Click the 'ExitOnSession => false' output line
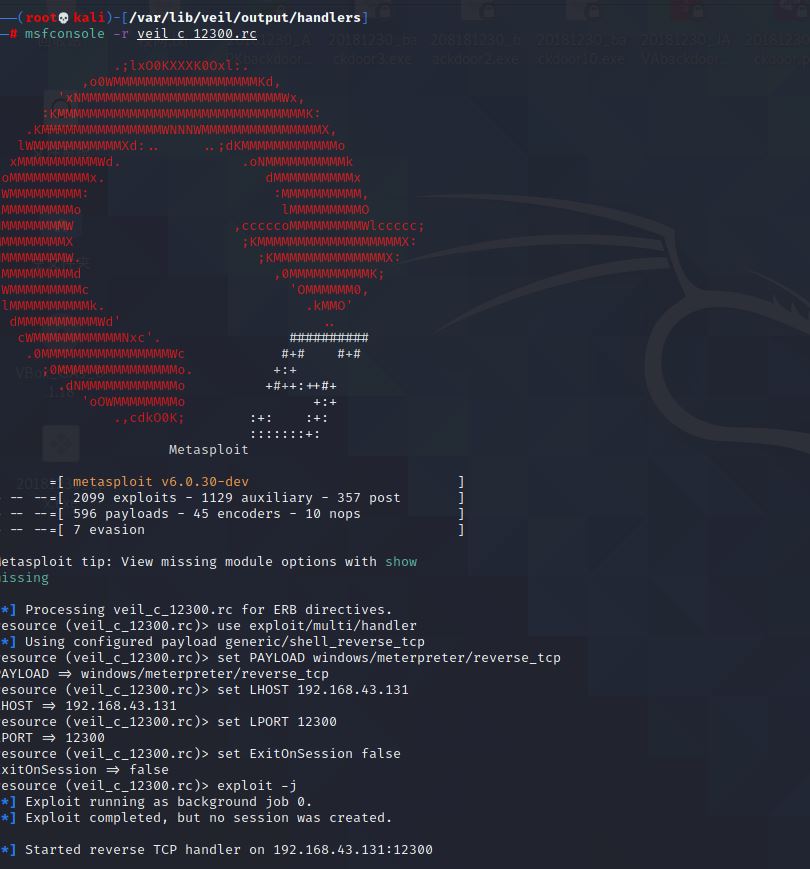810x869 pixels. pos(85,770)
